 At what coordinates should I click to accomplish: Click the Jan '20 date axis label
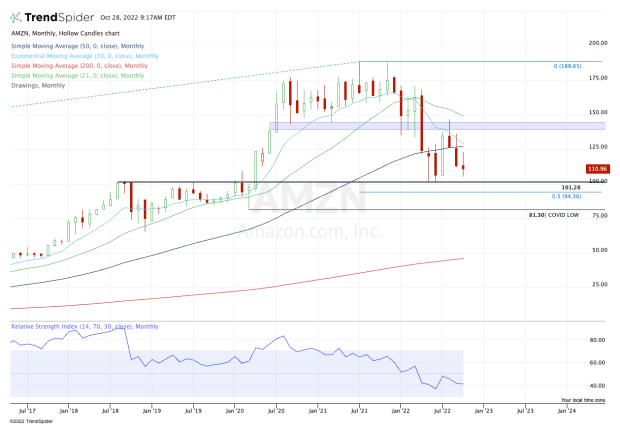coord(235,411)
